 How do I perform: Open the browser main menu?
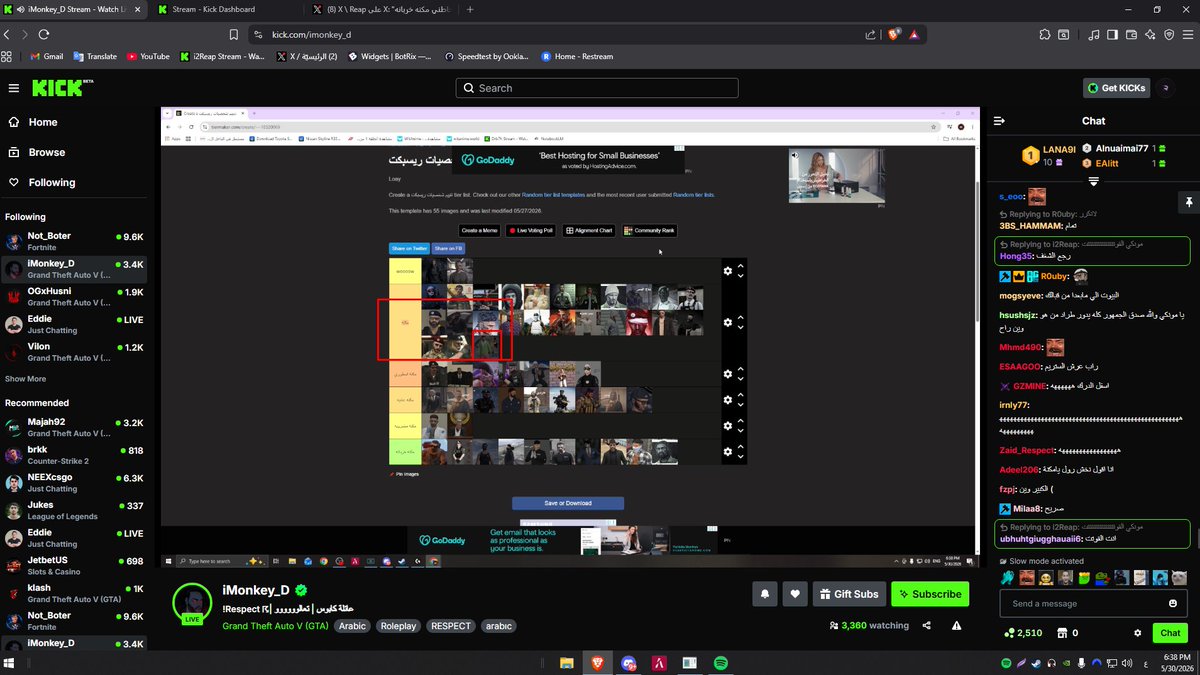coord(1187,34)
